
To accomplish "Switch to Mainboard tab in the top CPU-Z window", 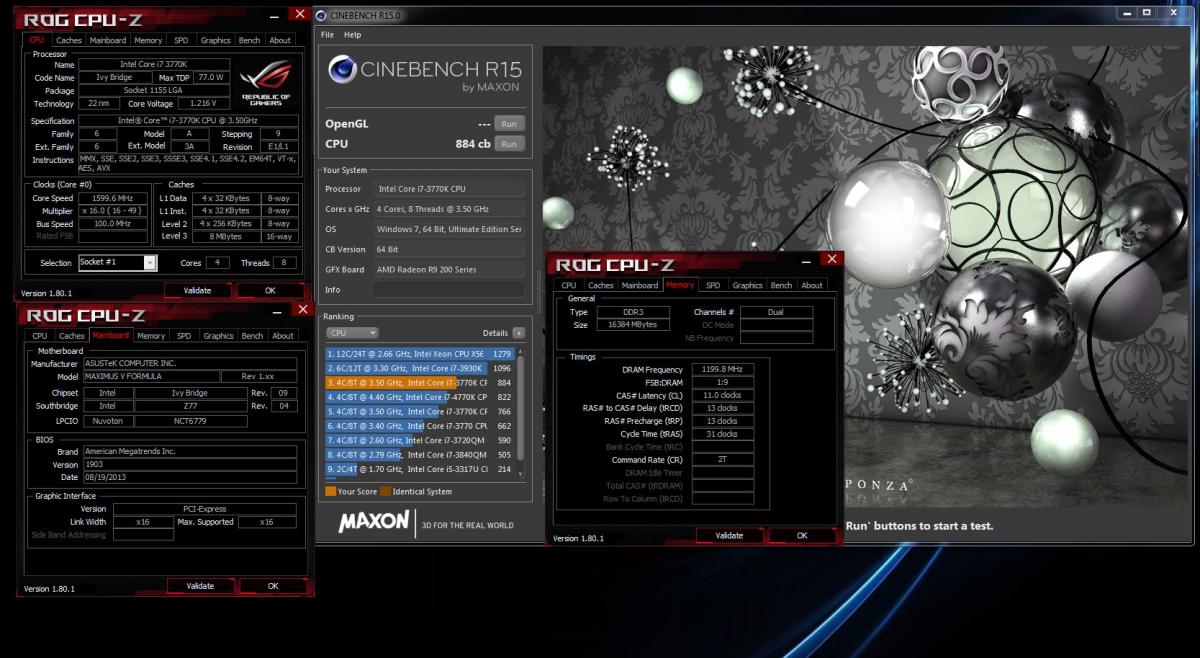I will [x=108, y=40].
